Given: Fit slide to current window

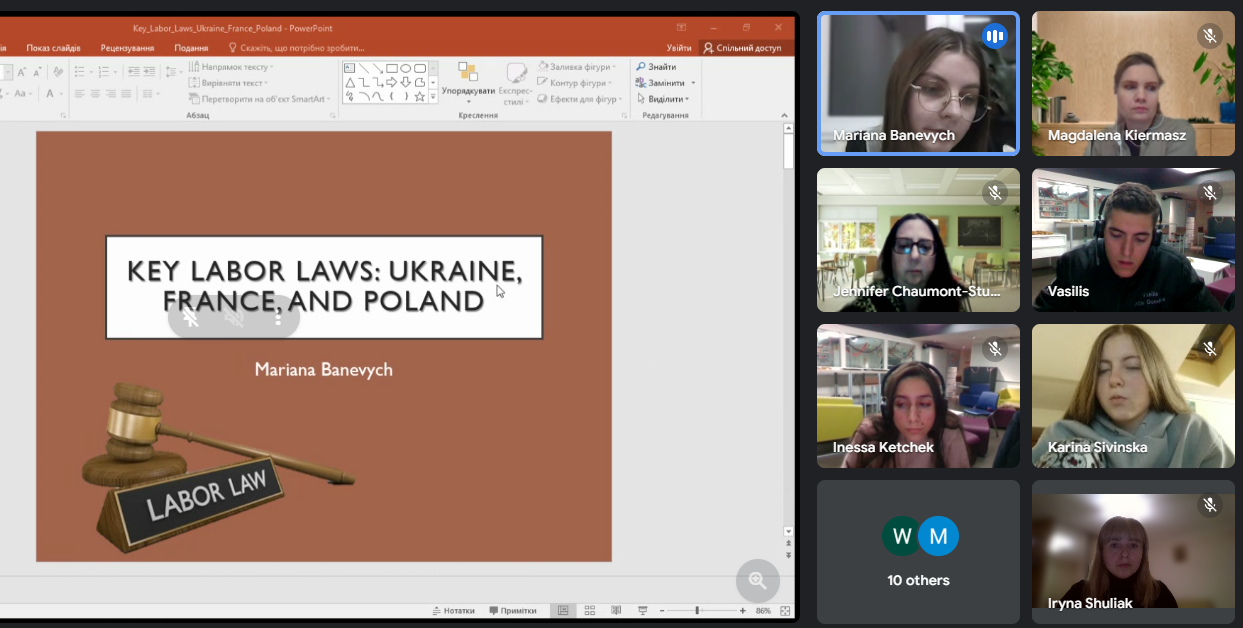Looking at the screenshot, I should pos(785,610).
